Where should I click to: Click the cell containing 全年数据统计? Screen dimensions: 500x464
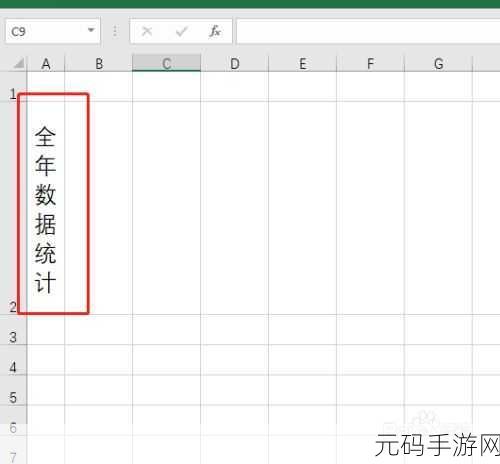pyautogui.click(x=46, y=208)
